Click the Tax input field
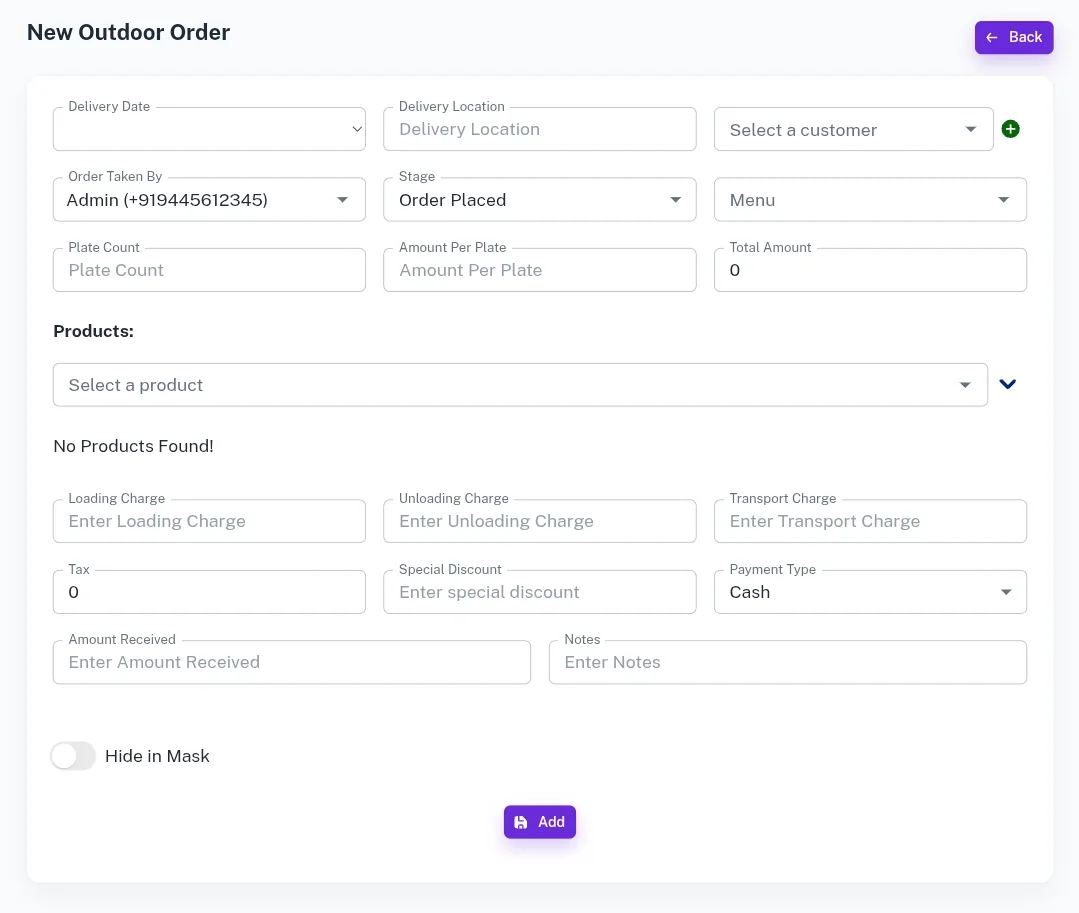This screenshot has height=913, width=1079. [209, 592]
